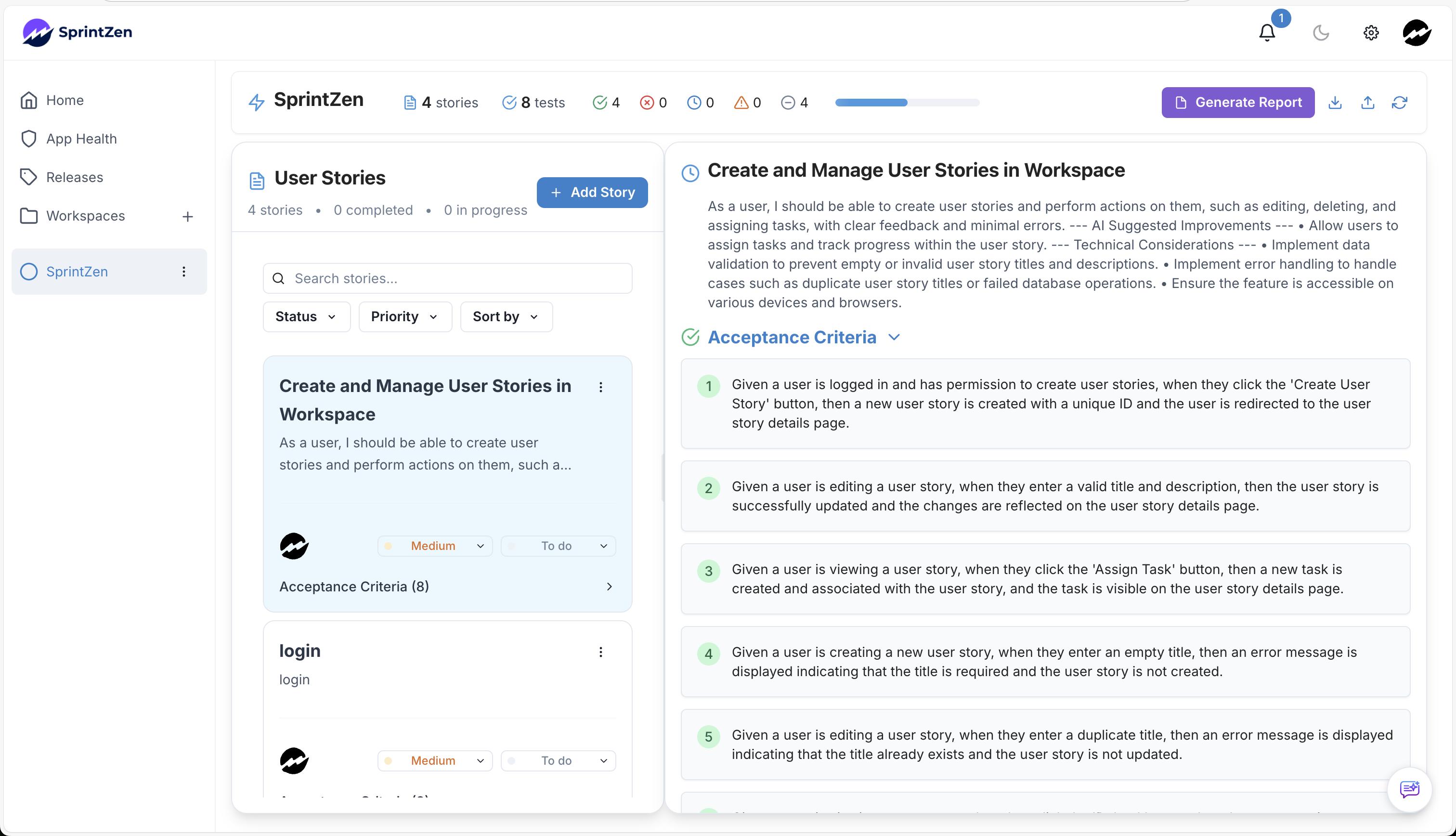Open settings gear icon

(x=1370, y=33)
